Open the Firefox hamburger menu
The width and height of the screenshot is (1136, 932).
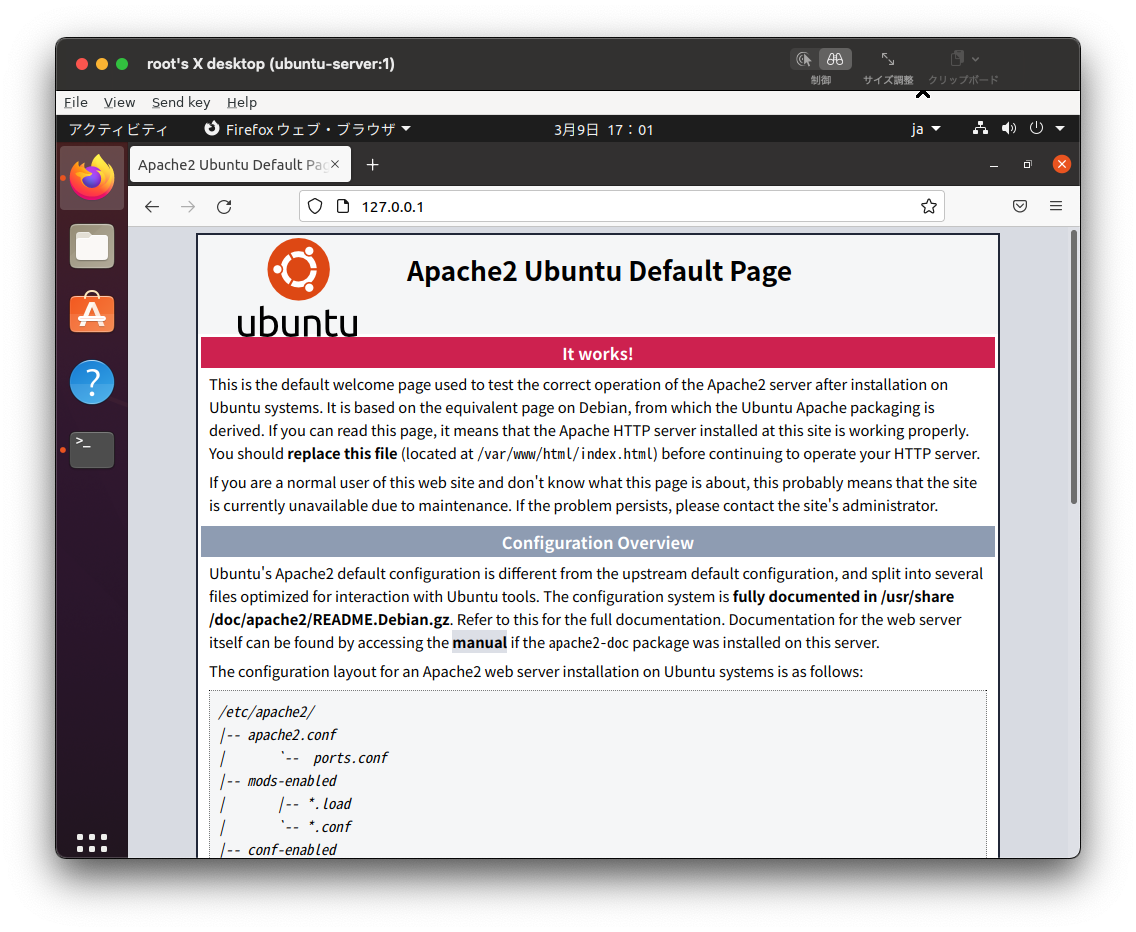pos(1056,207)
